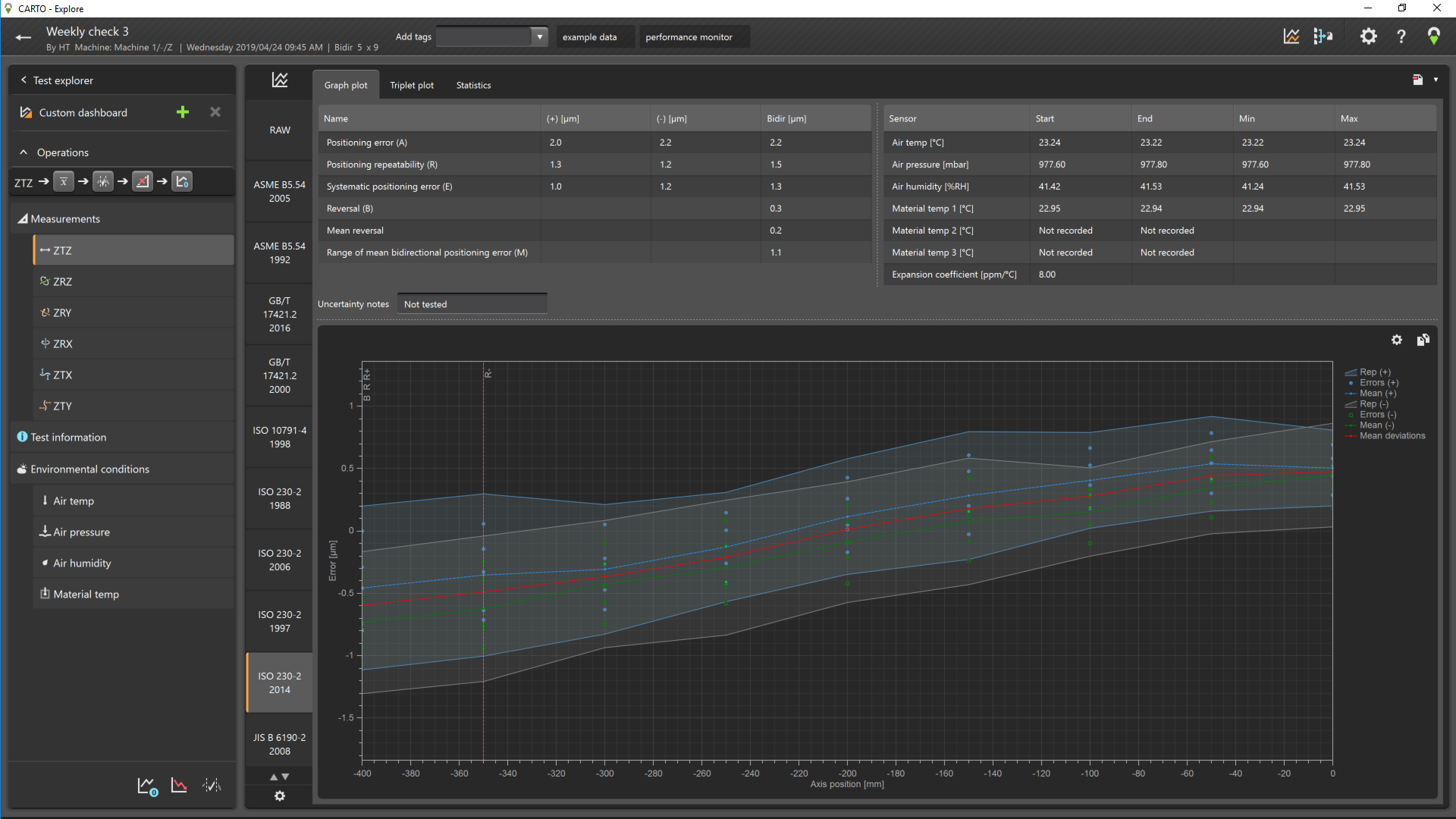Screen dimensions: 1456x819
Task: Click the Uncertainty notes field
Action: click(472, 304)
